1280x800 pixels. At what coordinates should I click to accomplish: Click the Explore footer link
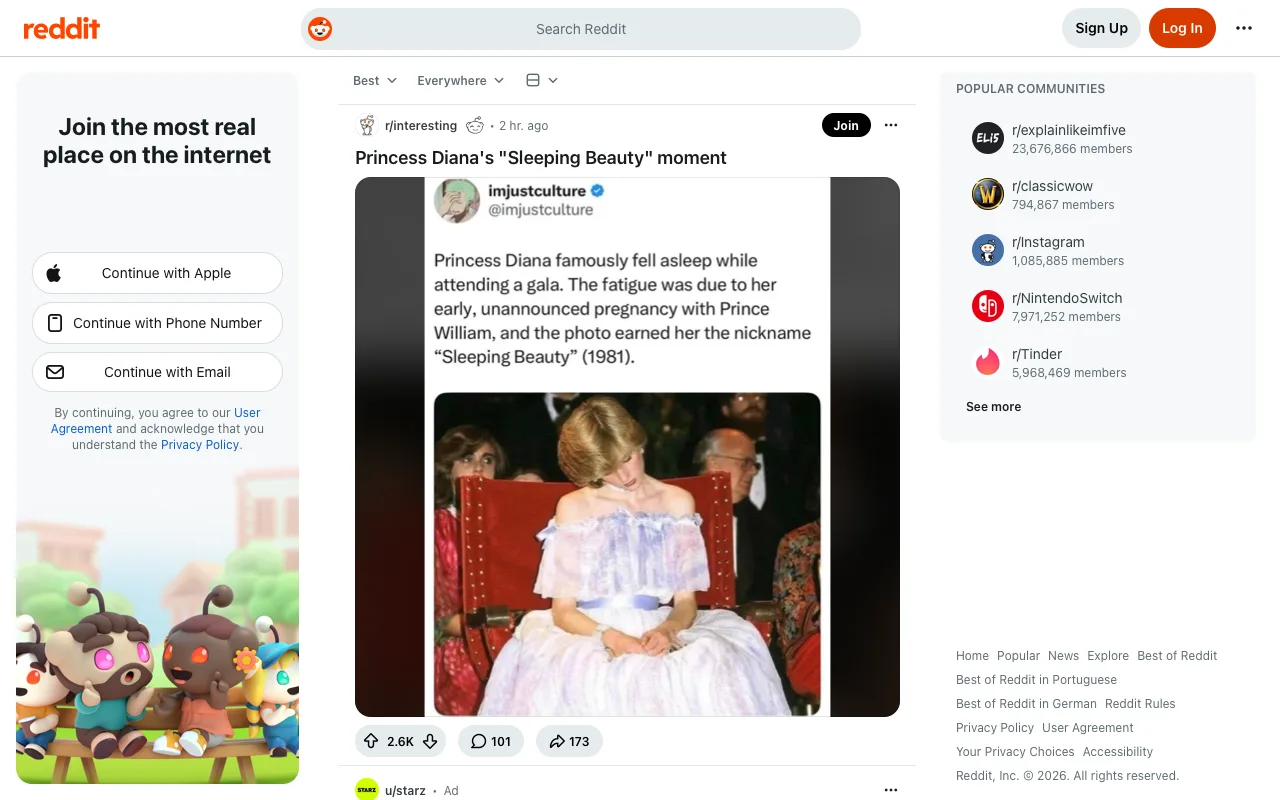tap(1108, 656)
